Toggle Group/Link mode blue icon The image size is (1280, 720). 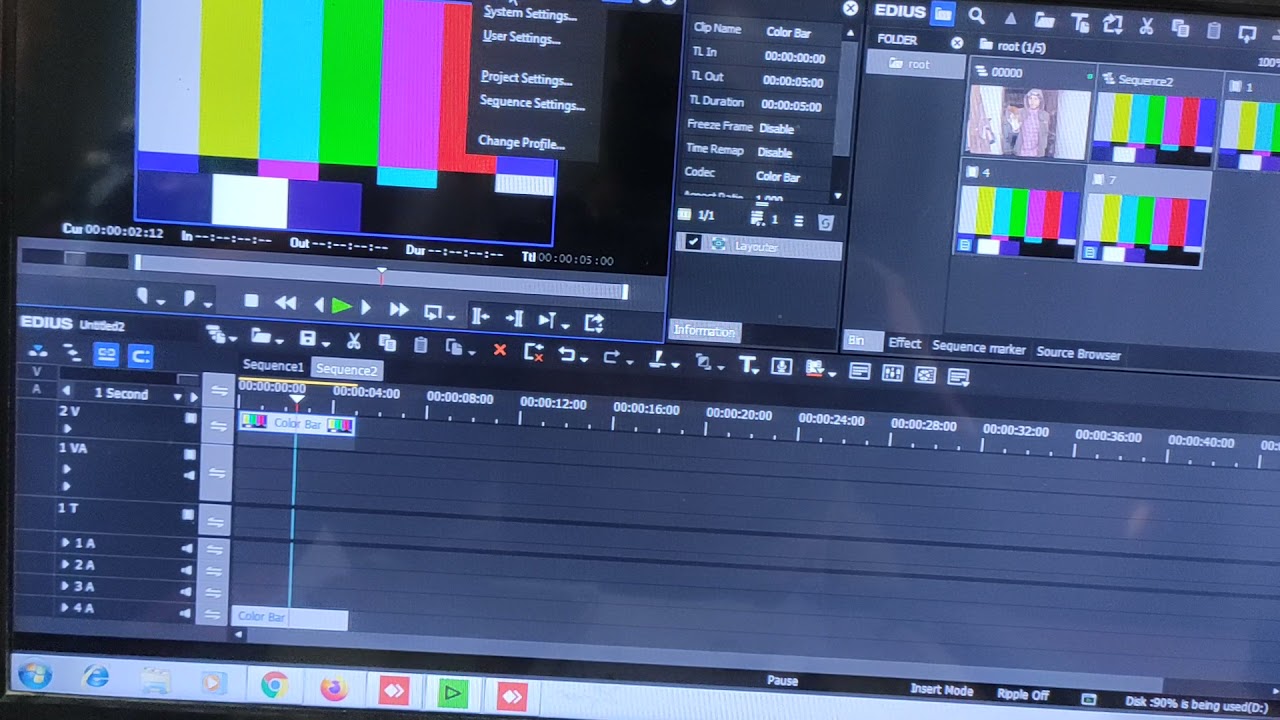106,354
